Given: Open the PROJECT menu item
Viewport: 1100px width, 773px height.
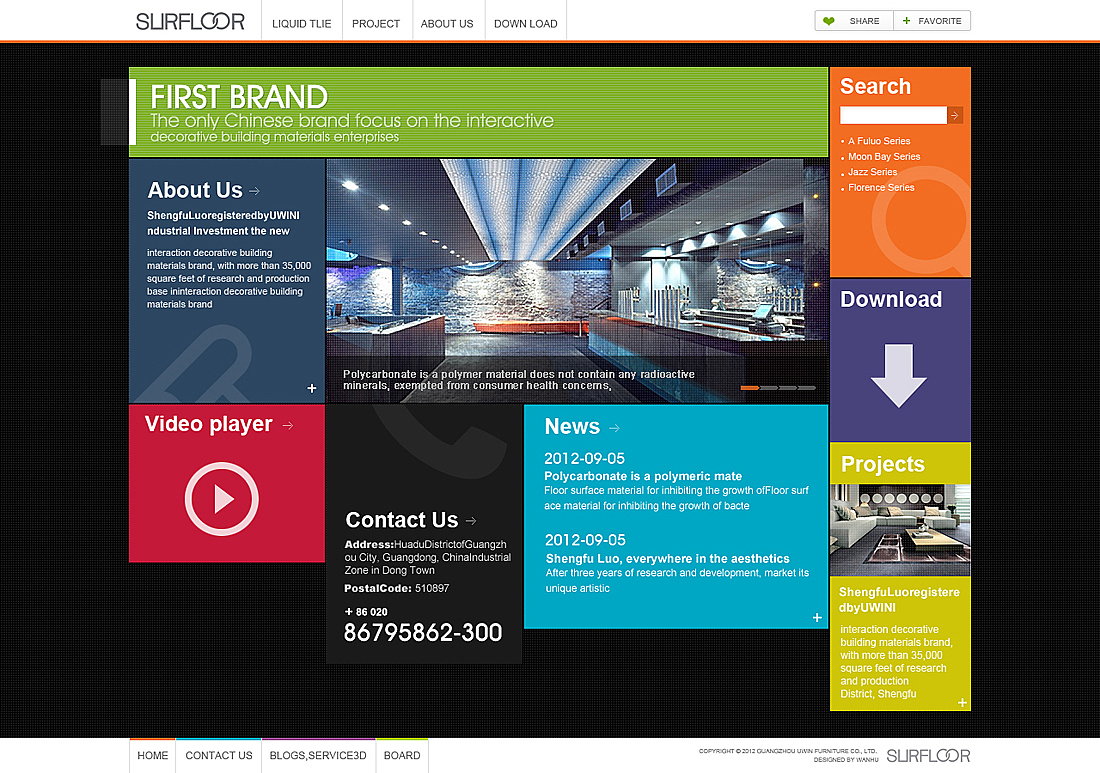Looking at the screenshot, I should [376, 24].
